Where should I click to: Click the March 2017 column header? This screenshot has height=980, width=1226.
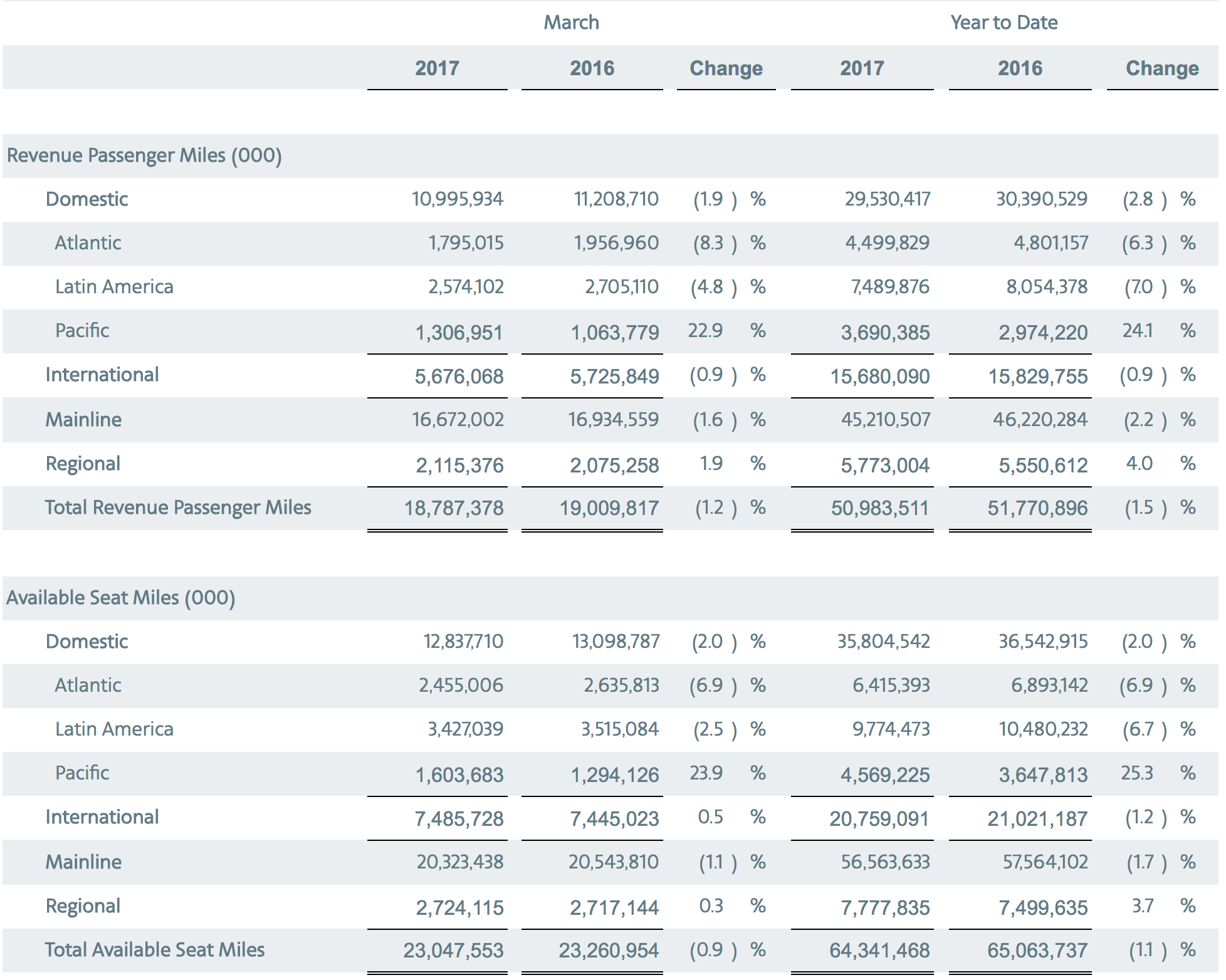click(437, 68)
